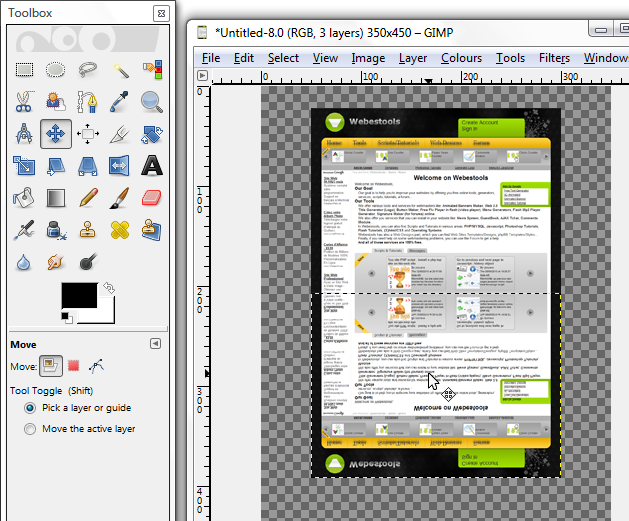Screen dimensions: 629x521
Task: Select the Scissors Select tool
Action: click(24, 101)
